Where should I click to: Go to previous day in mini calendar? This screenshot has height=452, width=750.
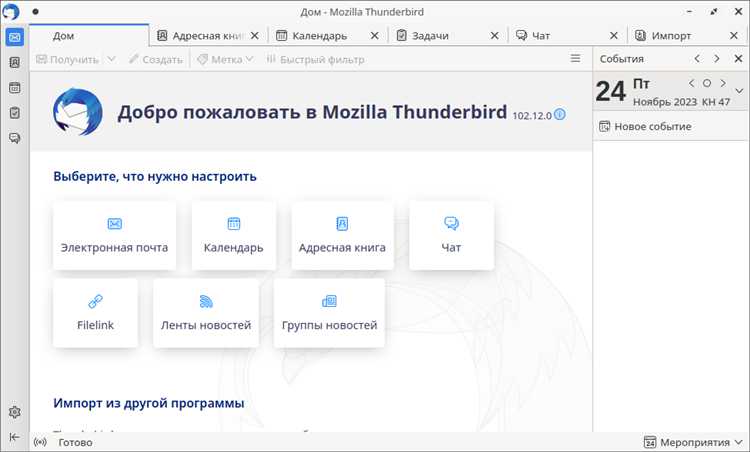click(691, 83)
